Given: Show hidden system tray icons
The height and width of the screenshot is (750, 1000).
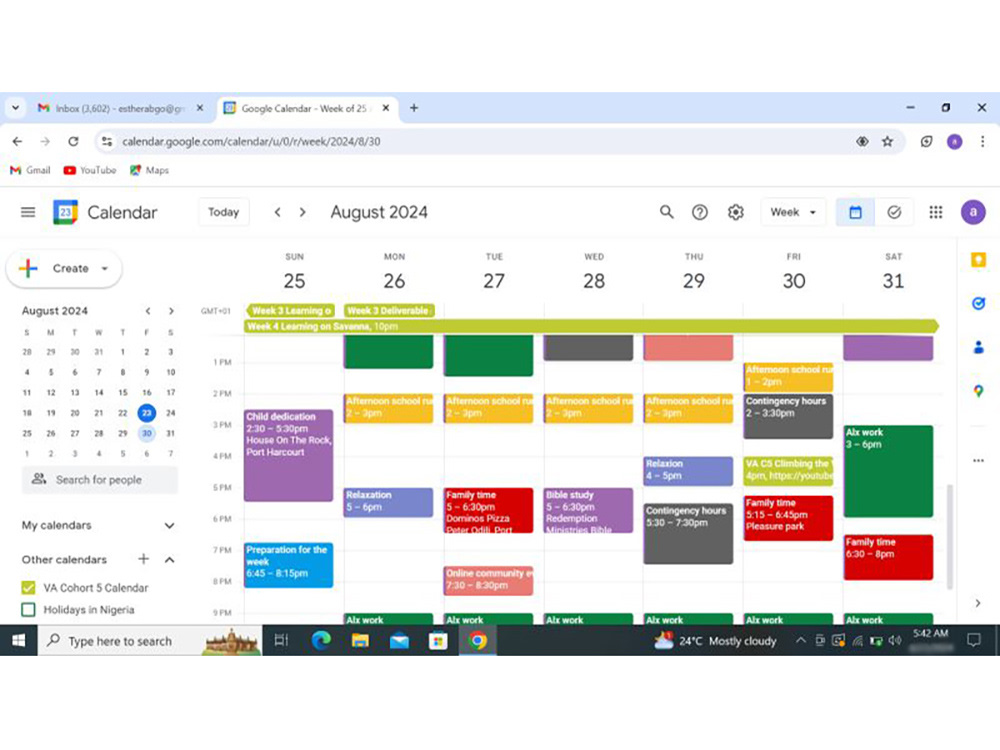Looking at the screenshot, I should 800,640.
